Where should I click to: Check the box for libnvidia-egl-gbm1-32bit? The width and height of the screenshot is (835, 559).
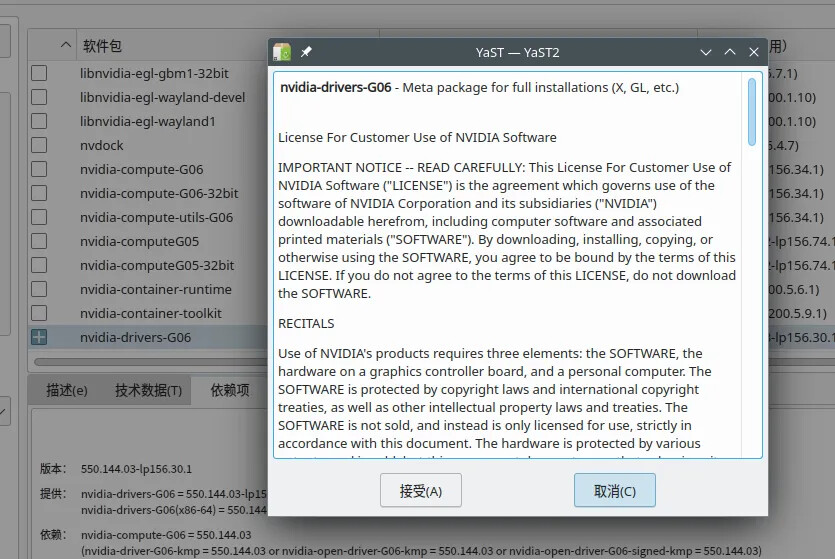pos(39,73)
